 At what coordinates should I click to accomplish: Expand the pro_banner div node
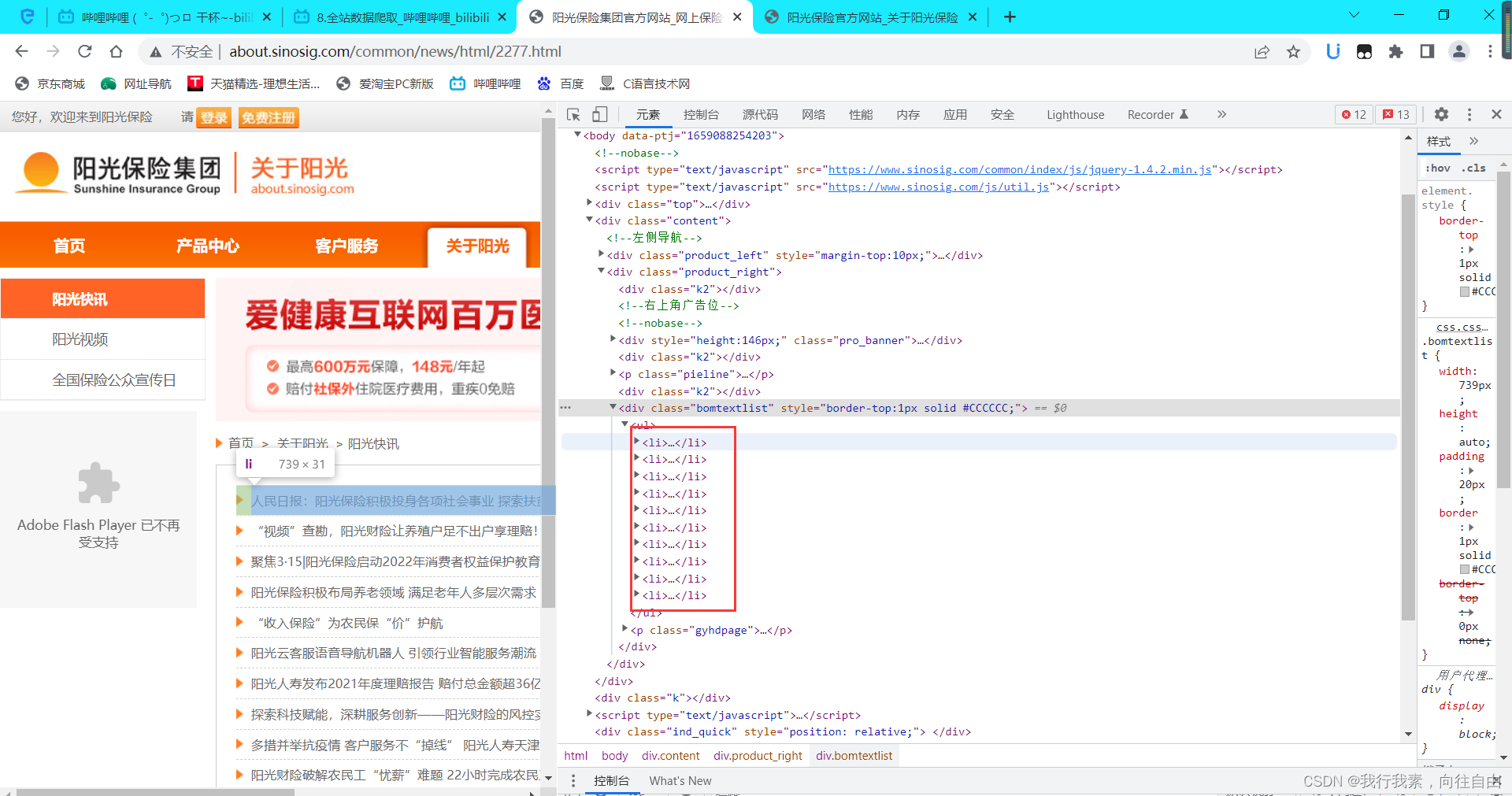click(613, 339)
